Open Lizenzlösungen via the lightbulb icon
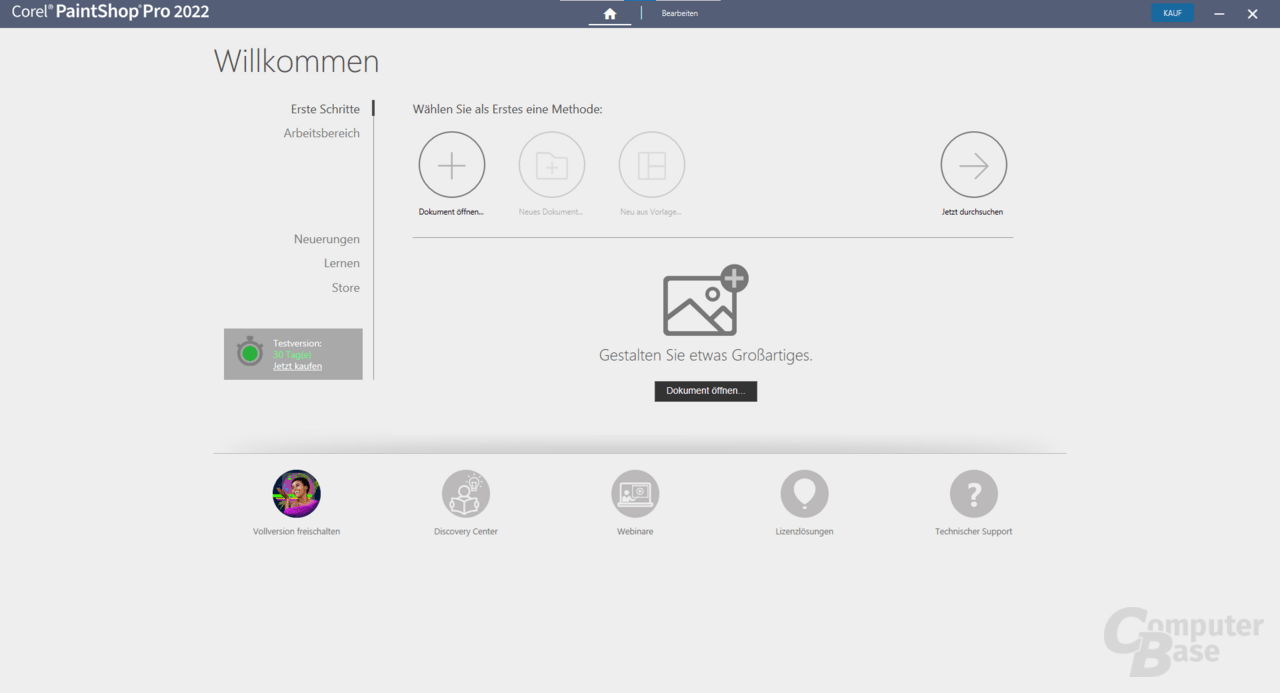 click(804, 492)
